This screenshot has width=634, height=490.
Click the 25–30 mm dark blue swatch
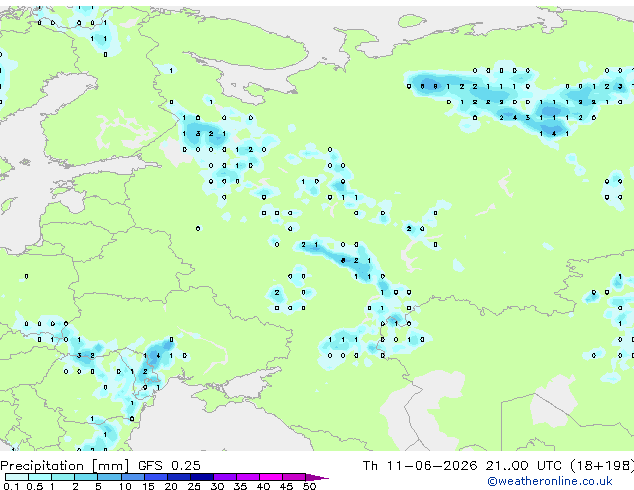click(201, 477)
